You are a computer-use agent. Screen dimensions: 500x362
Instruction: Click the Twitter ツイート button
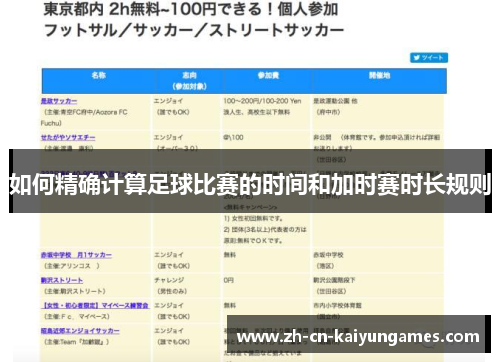pos(429,58)
